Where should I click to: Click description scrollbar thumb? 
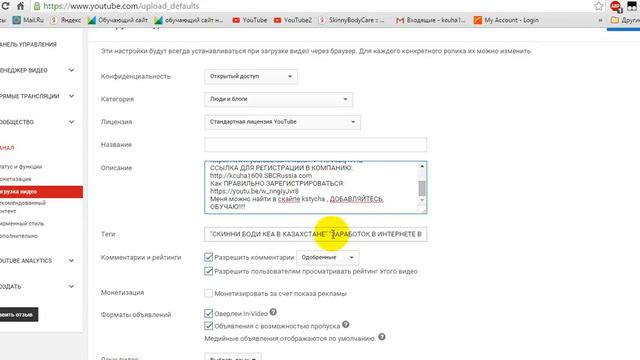(422, 188)
